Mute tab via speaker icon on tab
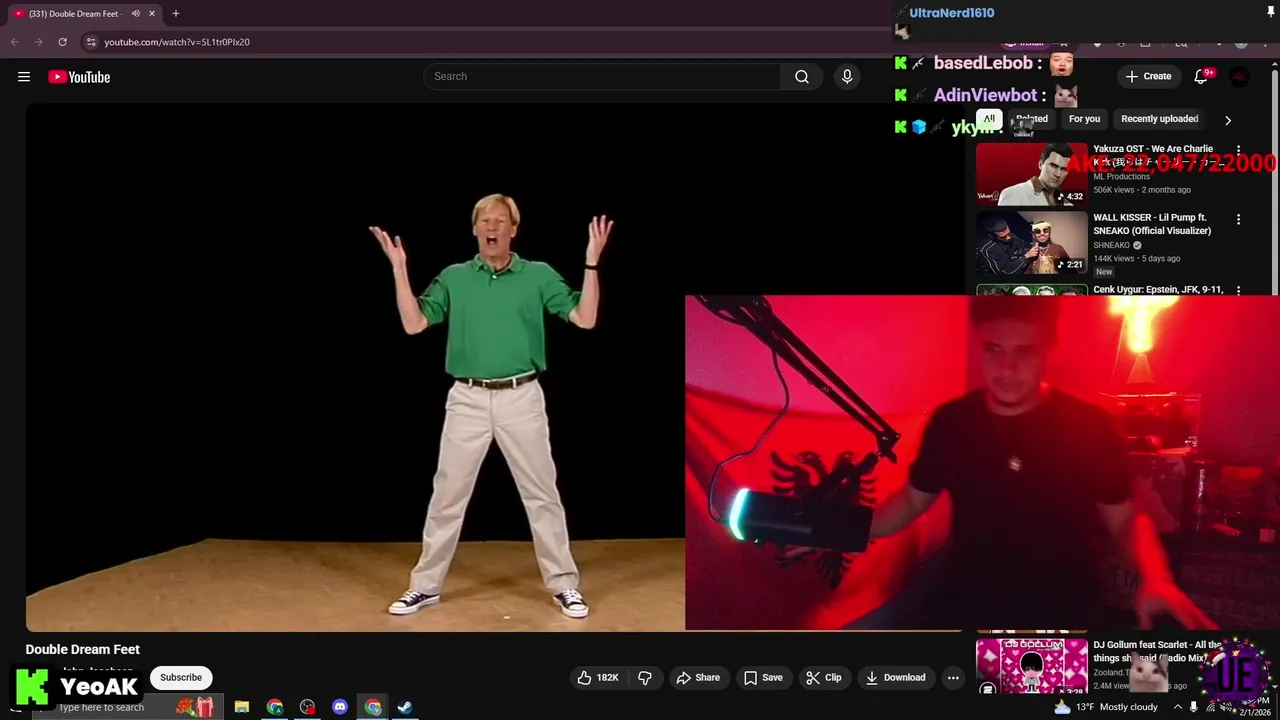 pyautogui.click(x=135, y=14)
